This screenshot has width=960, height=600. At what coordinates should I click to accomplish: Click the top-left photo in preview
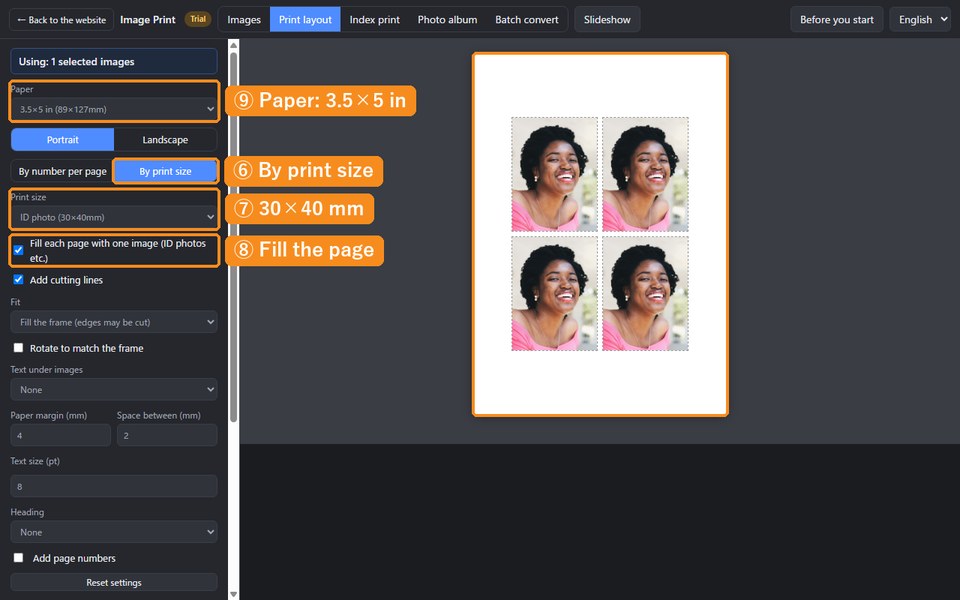pos(554,174)
